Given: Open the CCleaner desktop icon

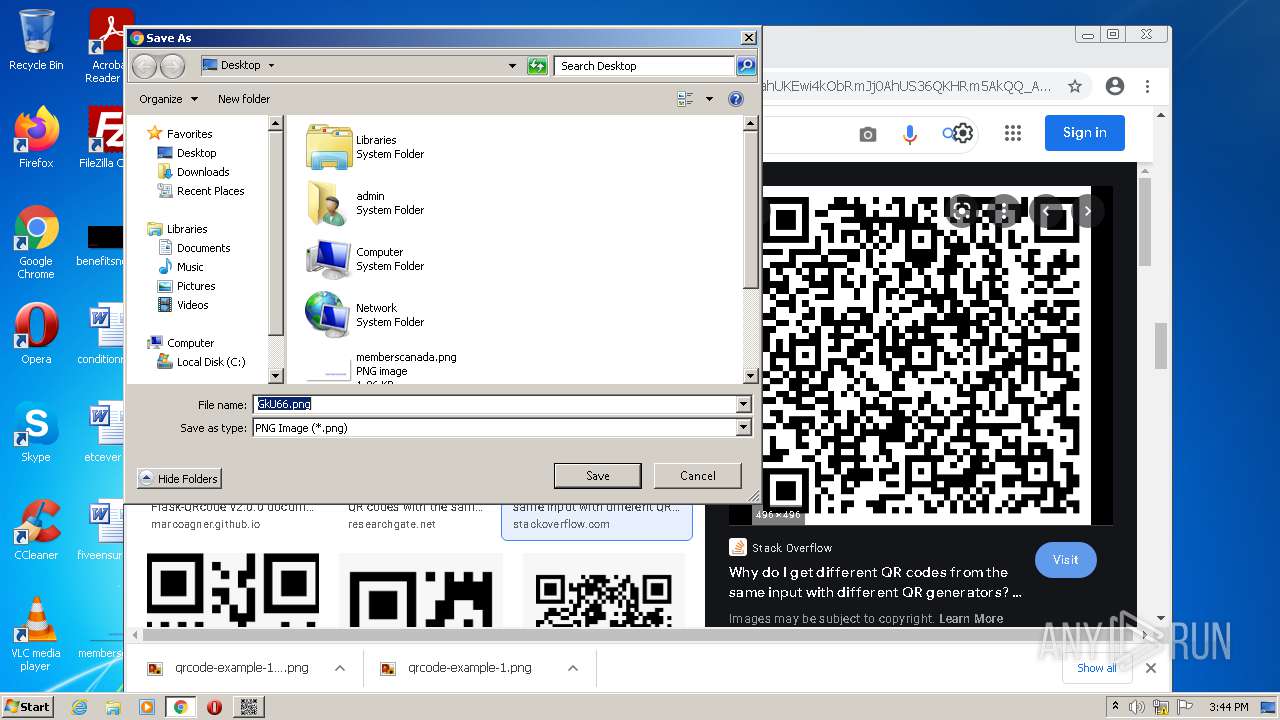Looking at the screenshot, I should (x=36, y=529).
